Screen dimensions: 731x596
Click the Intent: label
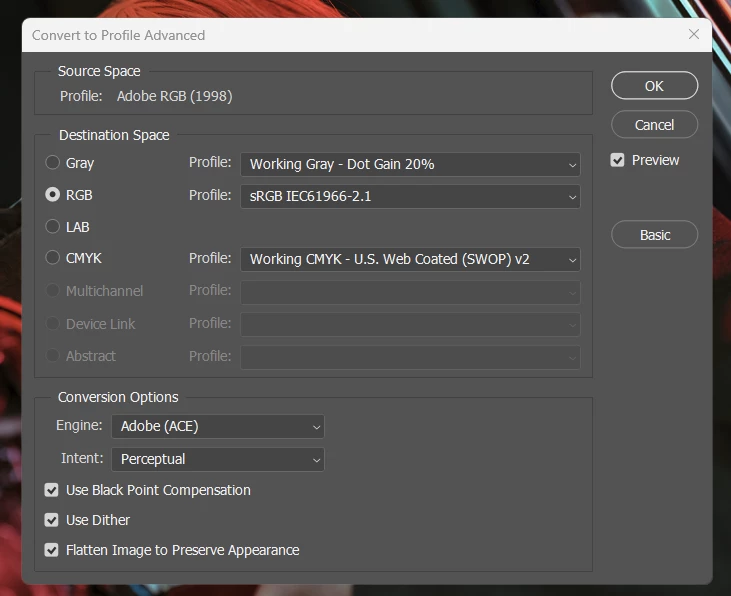[82, 458]
